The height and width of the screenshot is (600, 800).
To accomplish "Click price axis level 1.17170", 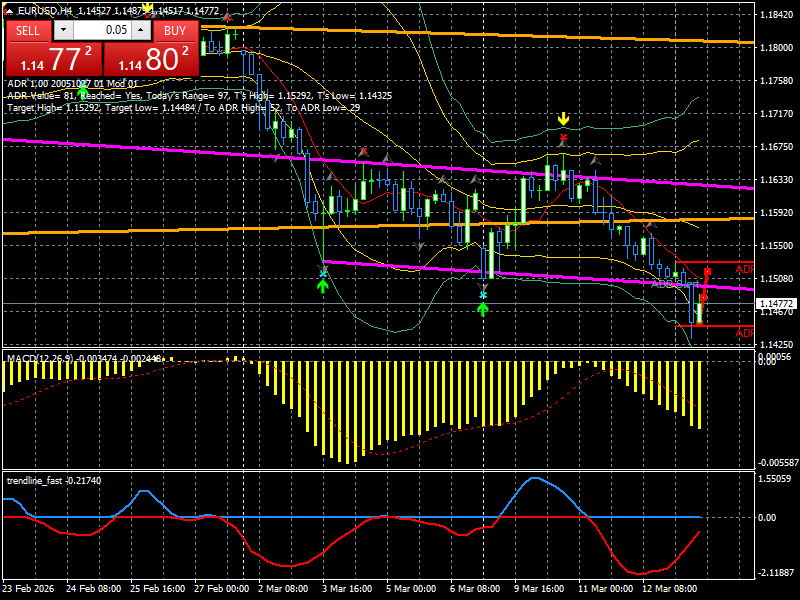I will pos(777,114).
